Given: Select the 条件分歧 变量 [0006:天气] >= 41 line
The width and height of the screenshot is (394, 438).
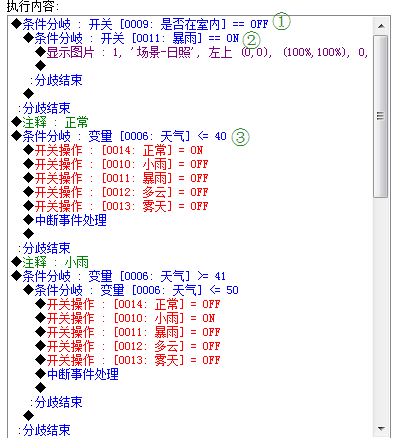Looking at the screenshot, I should (x=119, y=276).
